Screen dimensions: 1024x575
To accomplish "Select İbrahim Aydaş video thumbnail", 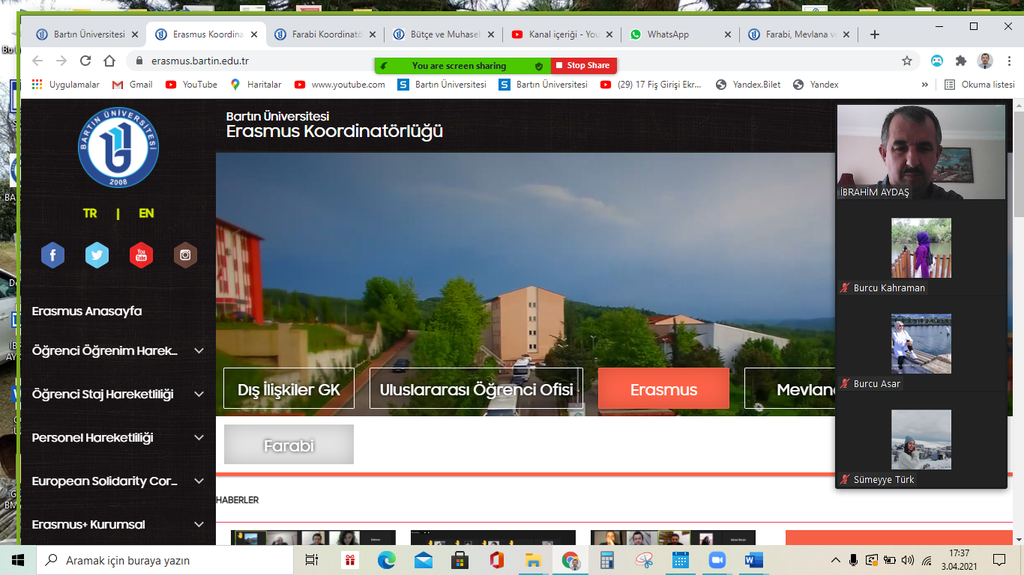I will click(921, 152).
